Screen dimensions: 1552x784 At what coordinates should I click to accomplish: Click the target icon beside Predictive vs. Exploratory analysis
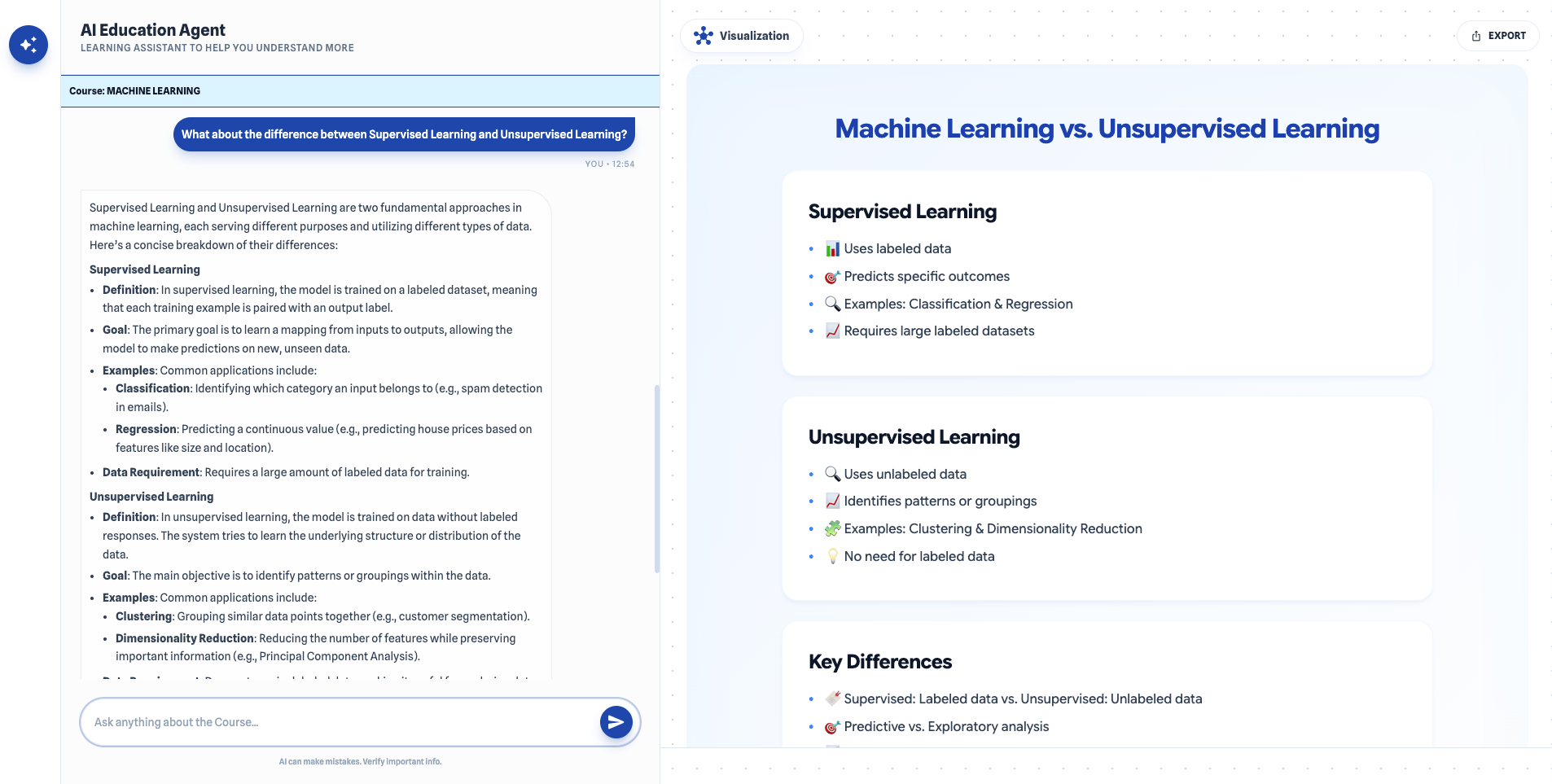832,727
